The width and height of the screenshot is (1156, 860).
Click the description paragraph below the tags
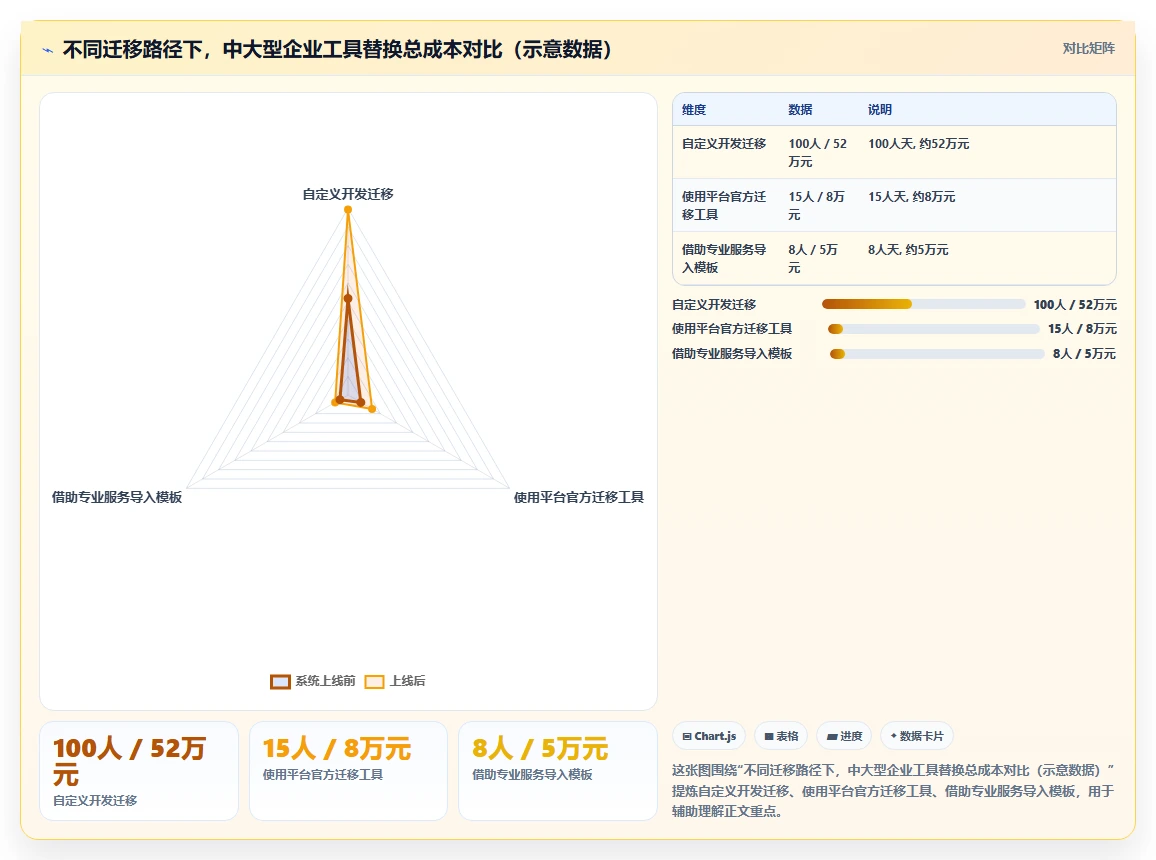(893, 791)
